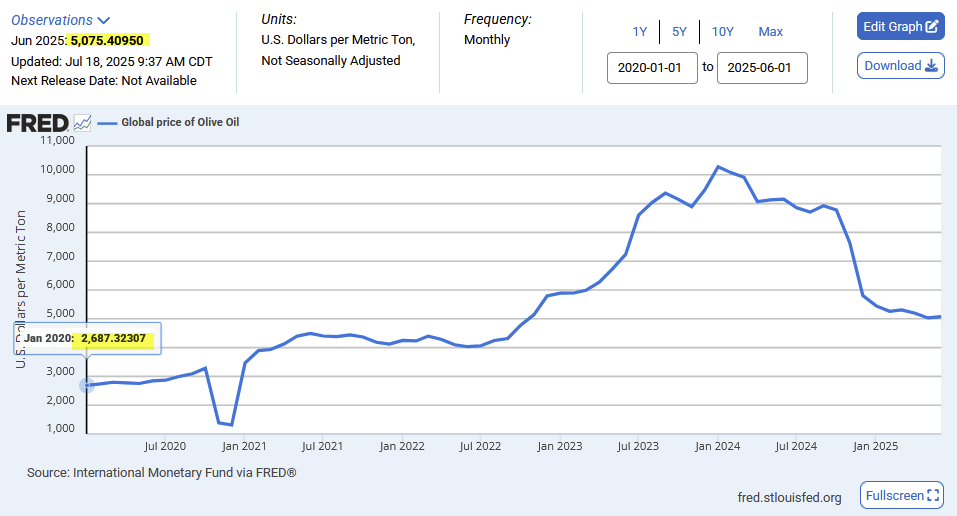957x516 pixels.
Task: Click the blue legend line for Olive Oil
Action: pos(107,123)
